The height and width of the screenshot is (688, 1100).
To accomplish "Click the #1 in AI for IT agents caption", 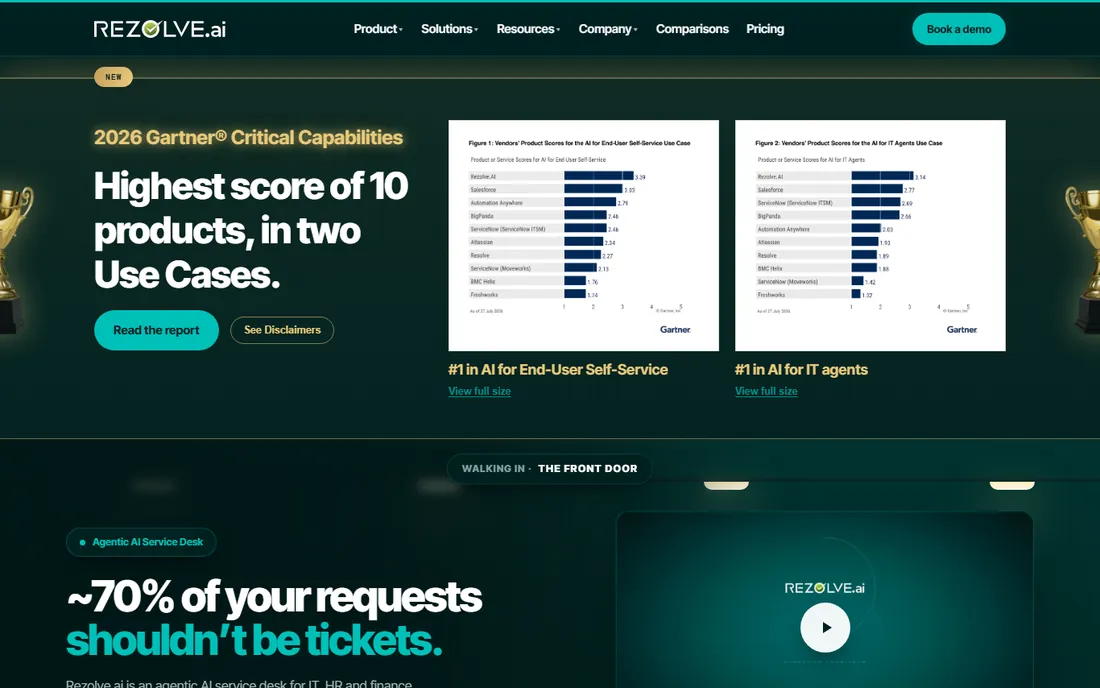I will pyautogui.click(x=801, y=370).
